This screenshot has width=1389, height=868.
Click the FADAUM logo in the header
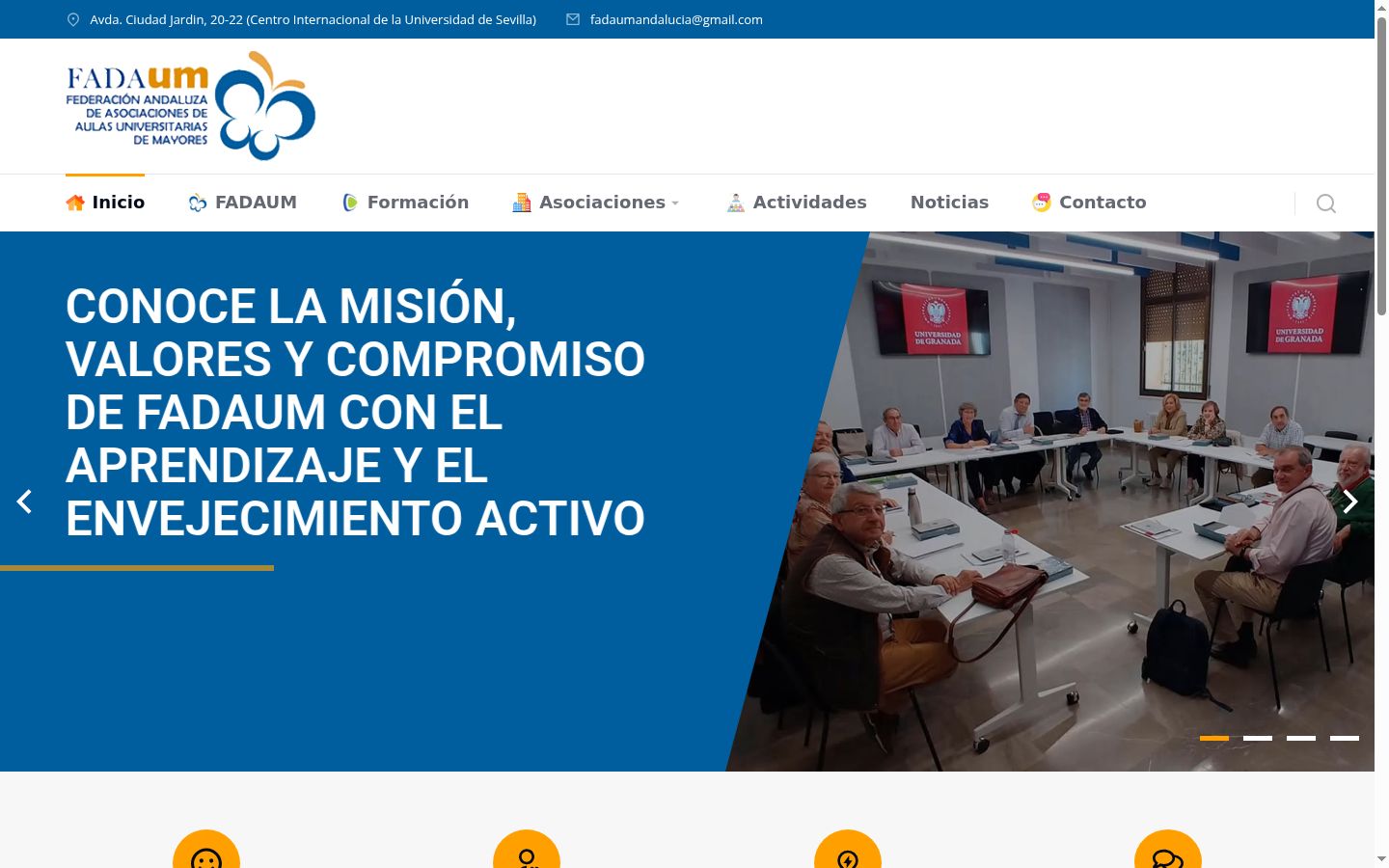point(191,106)
